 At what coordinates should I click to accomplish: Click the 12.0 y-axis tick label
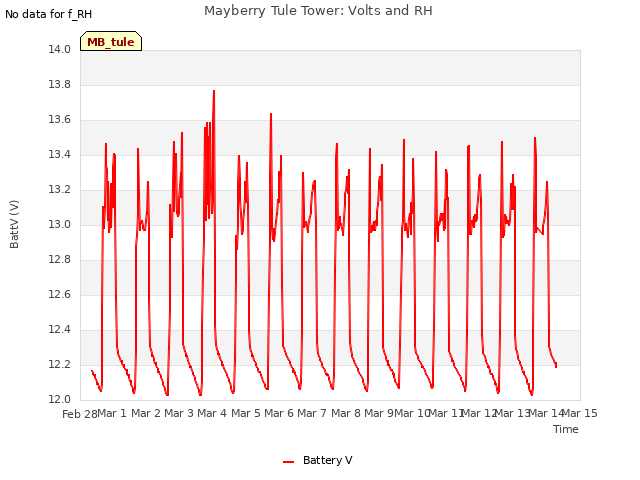(59, 399)
